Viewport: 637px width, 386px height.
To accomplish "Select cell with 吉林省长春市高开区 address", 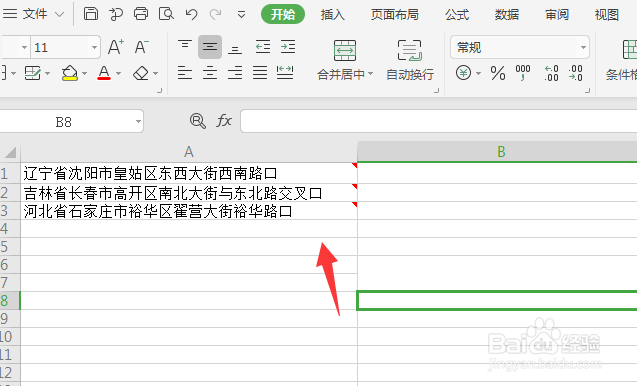I will (189, 193).
